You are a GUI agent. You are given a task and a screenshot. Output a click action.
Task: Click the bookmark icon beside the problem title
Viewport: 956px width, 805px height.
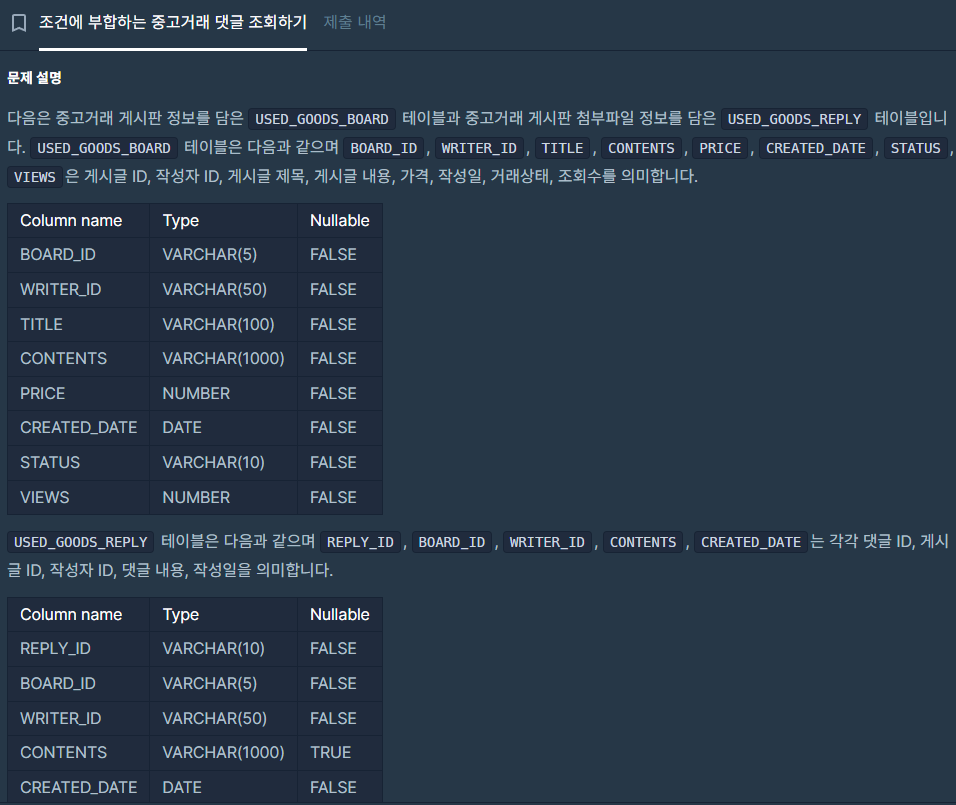click(19, 23)
